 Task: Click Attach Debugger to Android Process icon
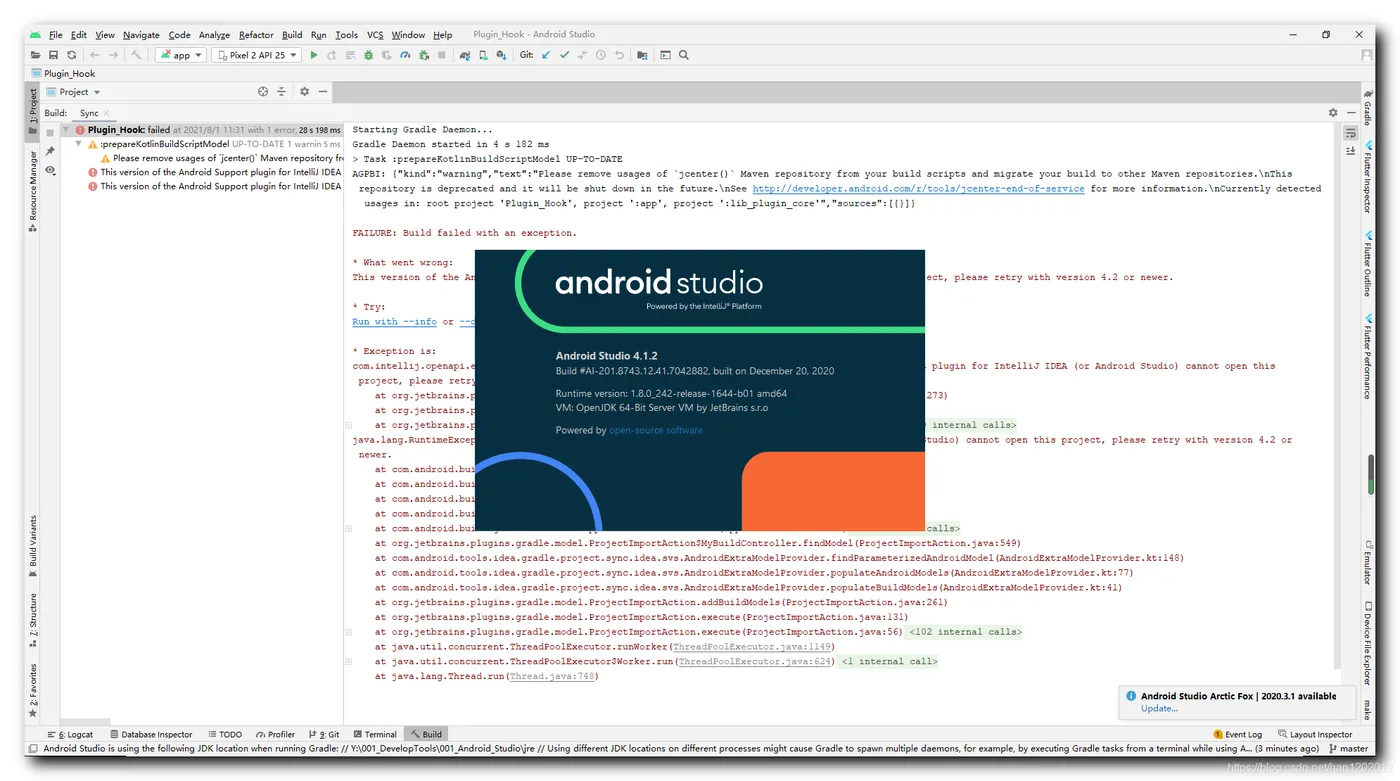tap(424, 55)
